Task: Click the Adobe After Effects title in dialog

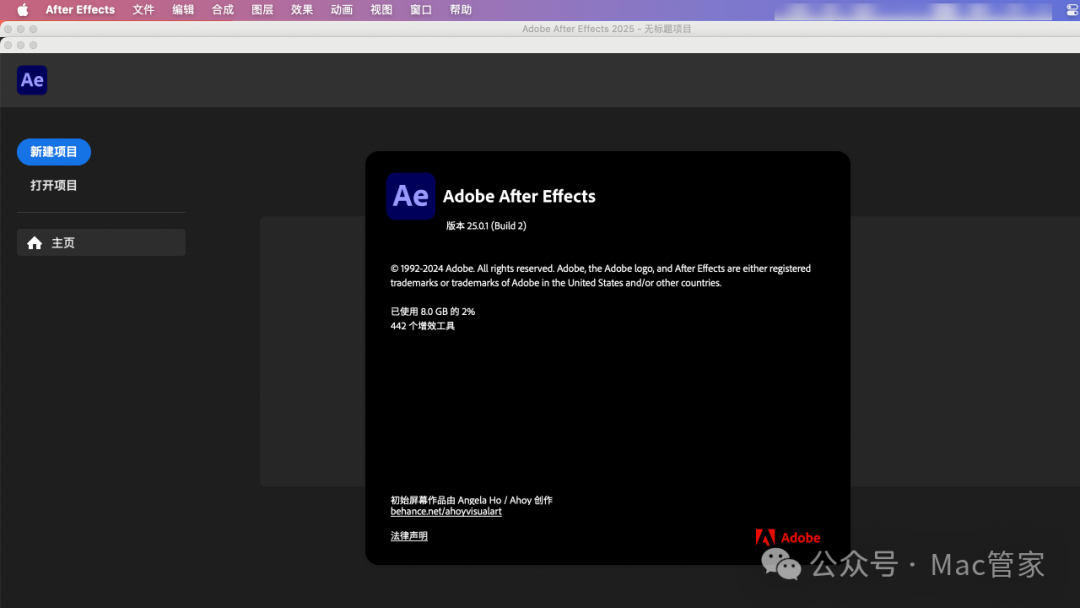Action: tap(519, 196)
